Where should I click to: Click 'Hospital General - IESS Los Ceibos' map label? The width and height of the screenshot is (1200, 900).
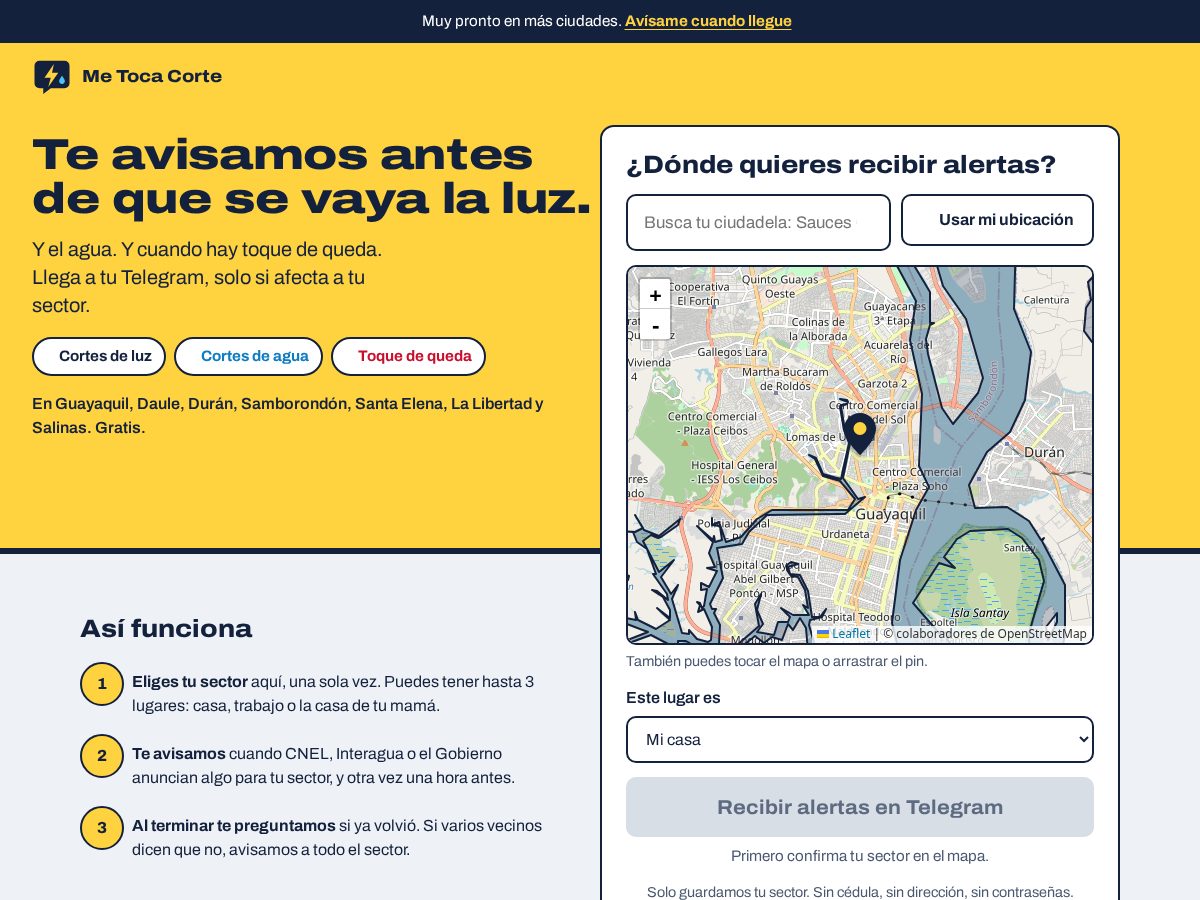click(734, 472)
